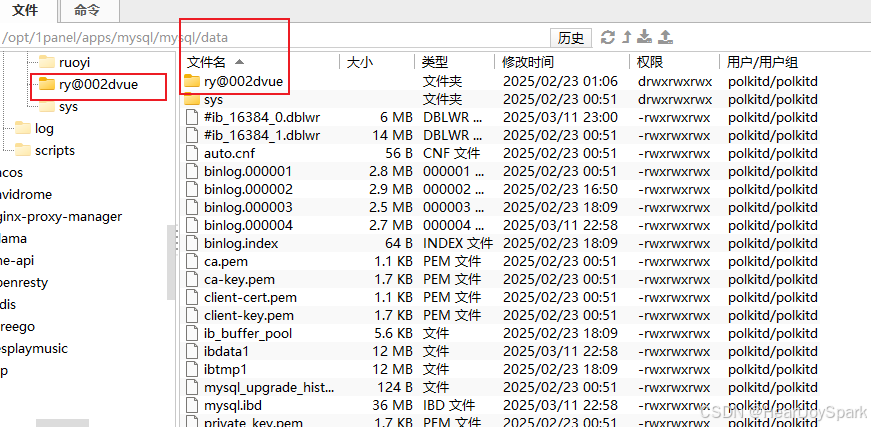
Task: Click file icon next to binlog.000001
Action: click(x=192, y=171)
